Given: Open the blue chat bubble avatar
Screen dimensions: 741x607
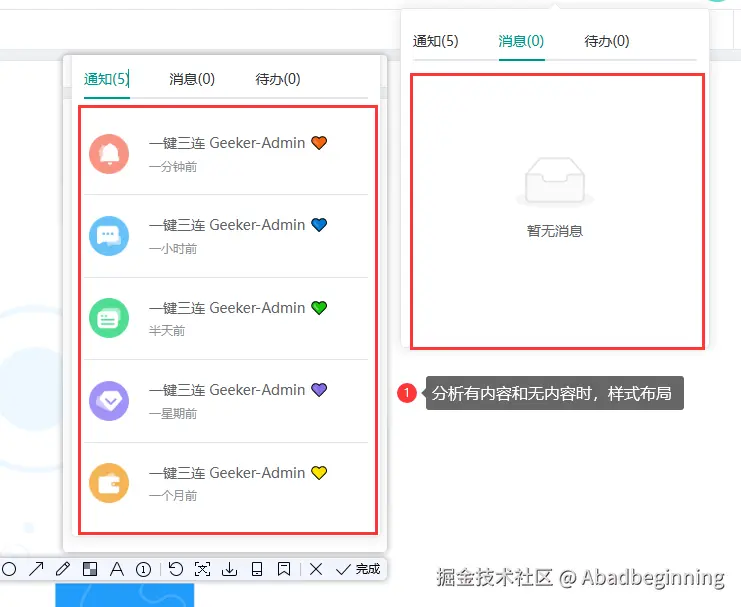Looking at the screenshot, I should [x=109, y=236].
